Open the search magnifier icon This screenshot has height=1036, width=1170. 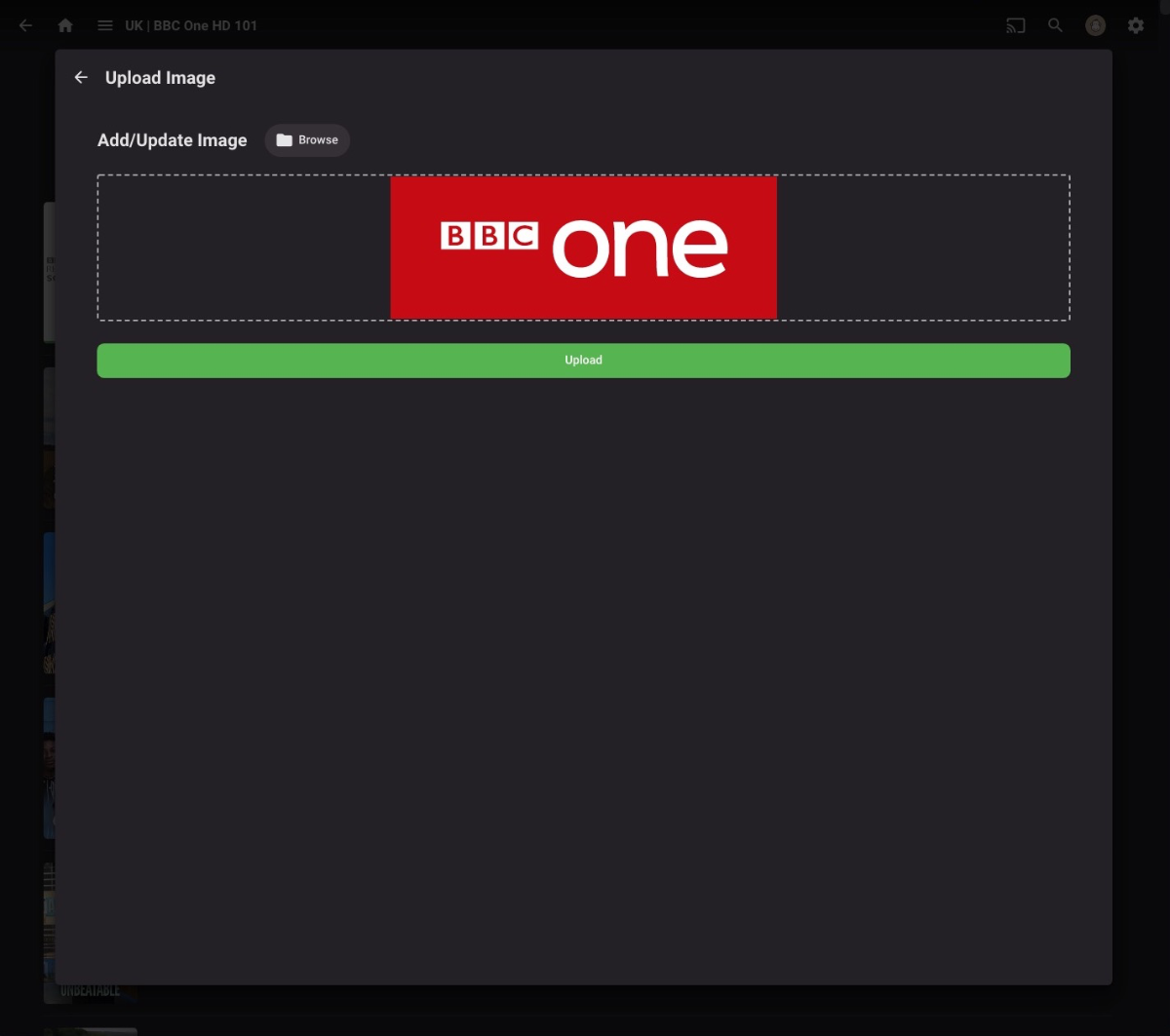click(1056, 25)
